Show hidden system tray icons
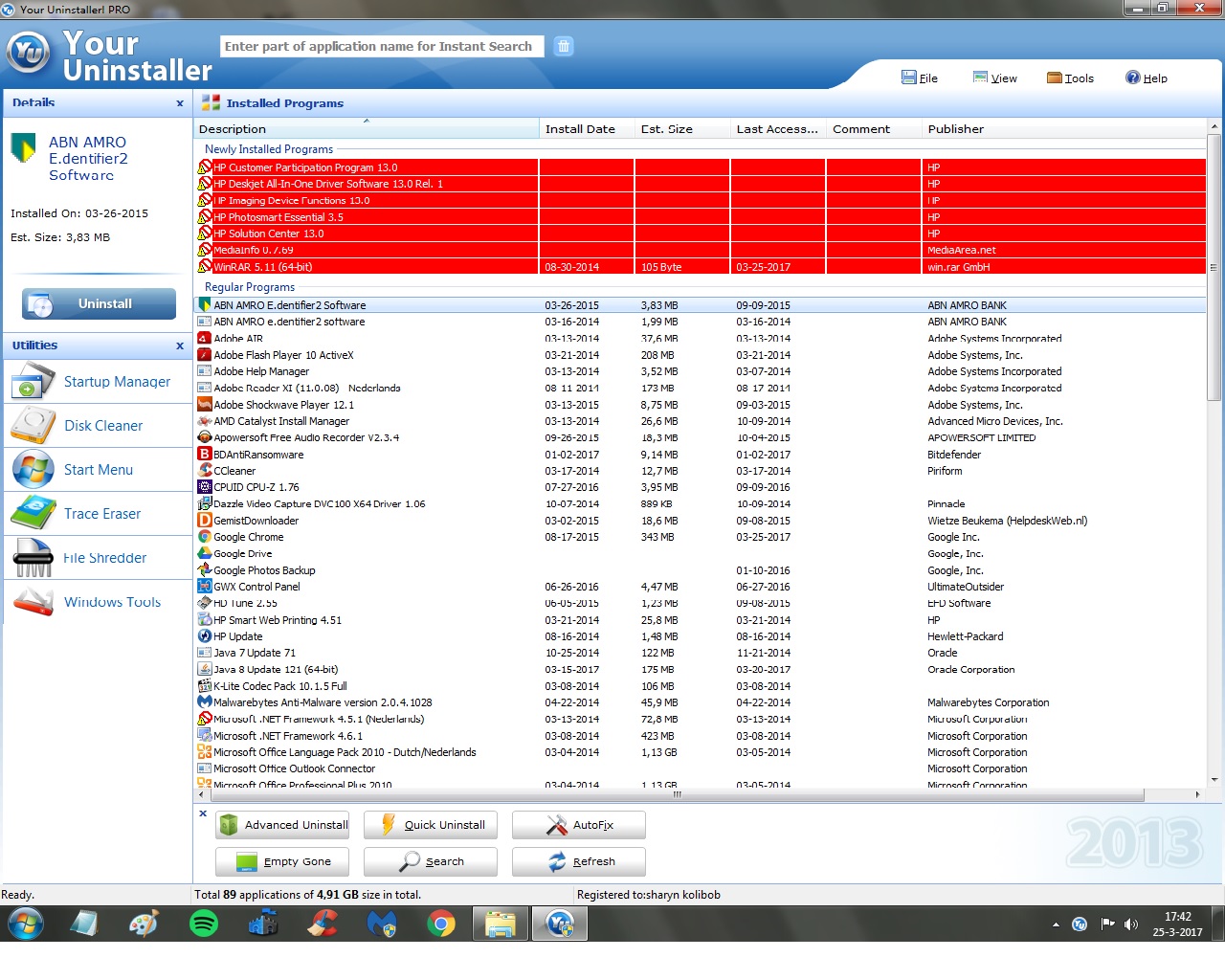1225x980 pixels. pyautogui.click(x=1056, y=924)
